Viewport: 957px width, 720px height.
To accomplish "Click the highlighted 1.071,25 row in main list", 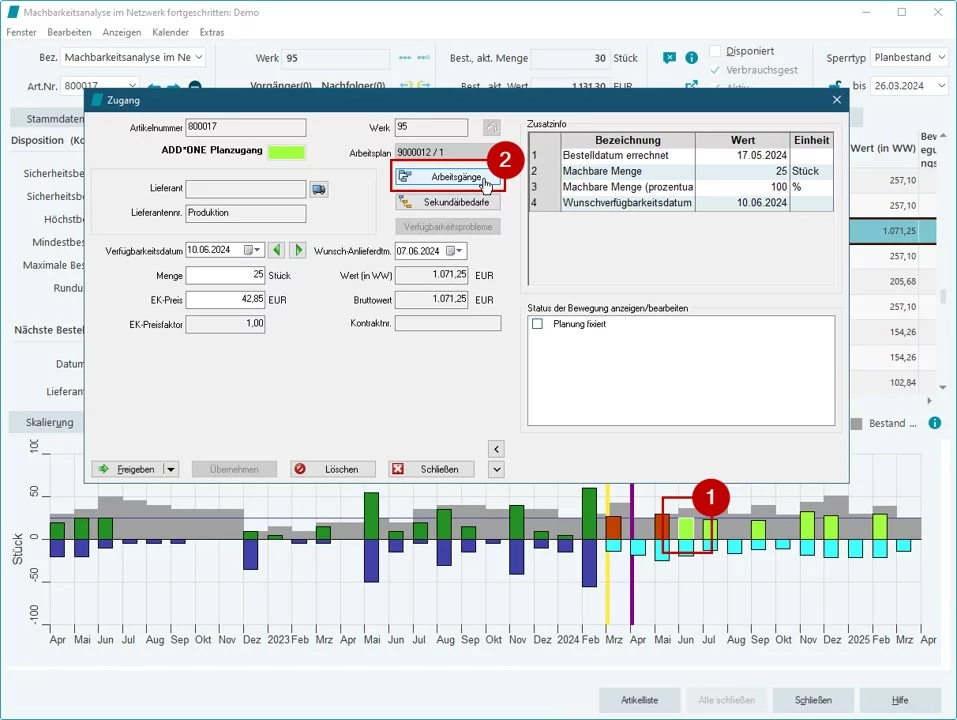I will pyautogui.click(x=892, y=231).
